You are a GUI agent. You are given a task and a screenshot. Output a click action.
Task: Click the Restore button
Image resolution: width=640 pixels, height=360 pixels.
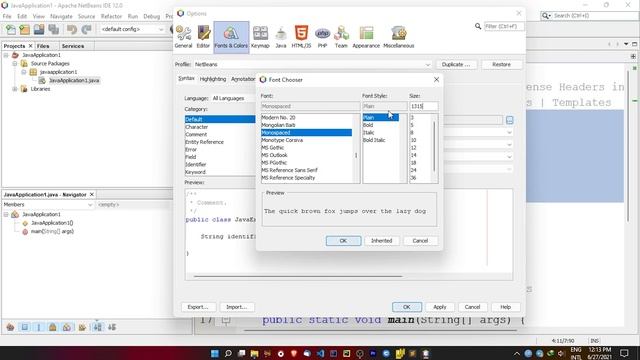(x=501, y=64)
